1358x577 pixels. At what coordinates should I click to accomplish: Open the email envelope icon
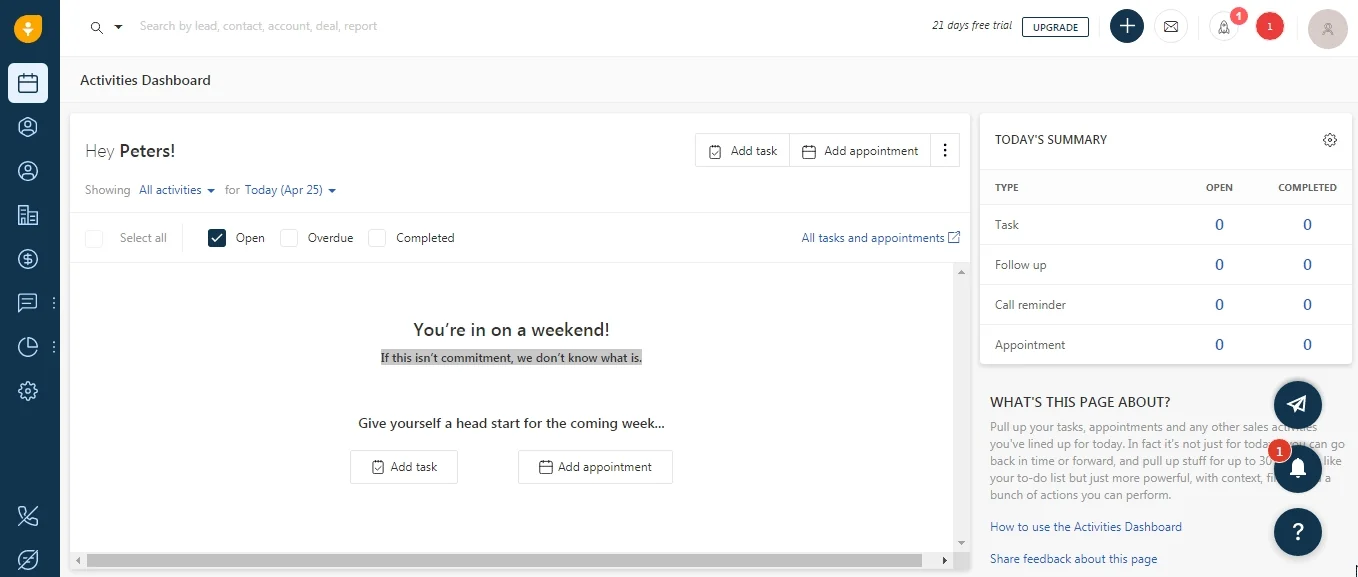tap(1171, 26)
